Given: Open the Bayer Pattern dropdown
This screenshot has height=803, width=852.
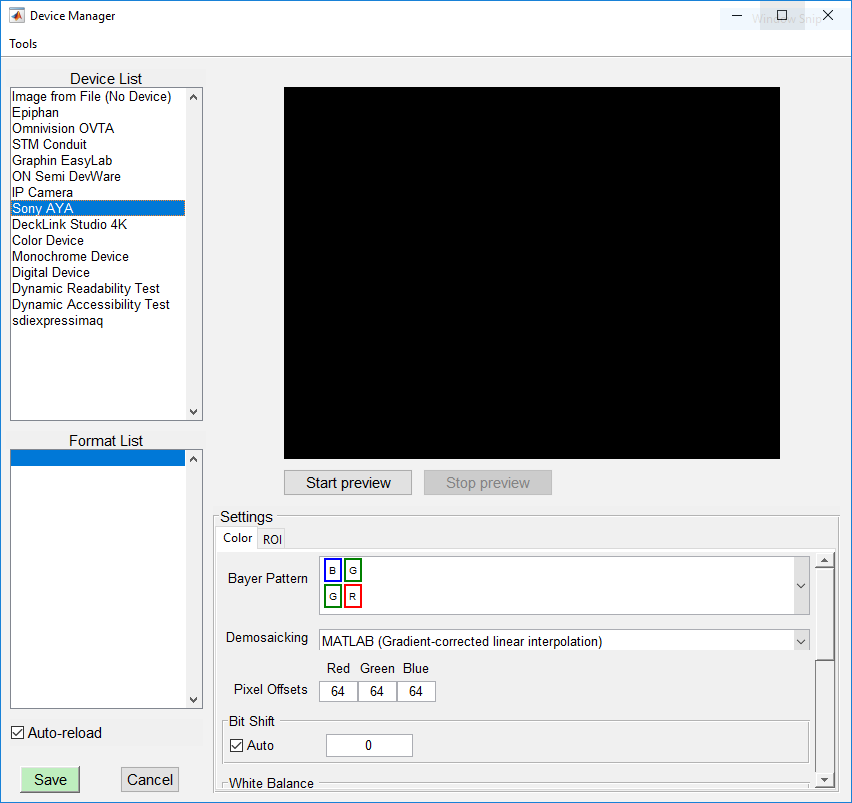Looking at the screenshot, I should click(x=801, y=586).
